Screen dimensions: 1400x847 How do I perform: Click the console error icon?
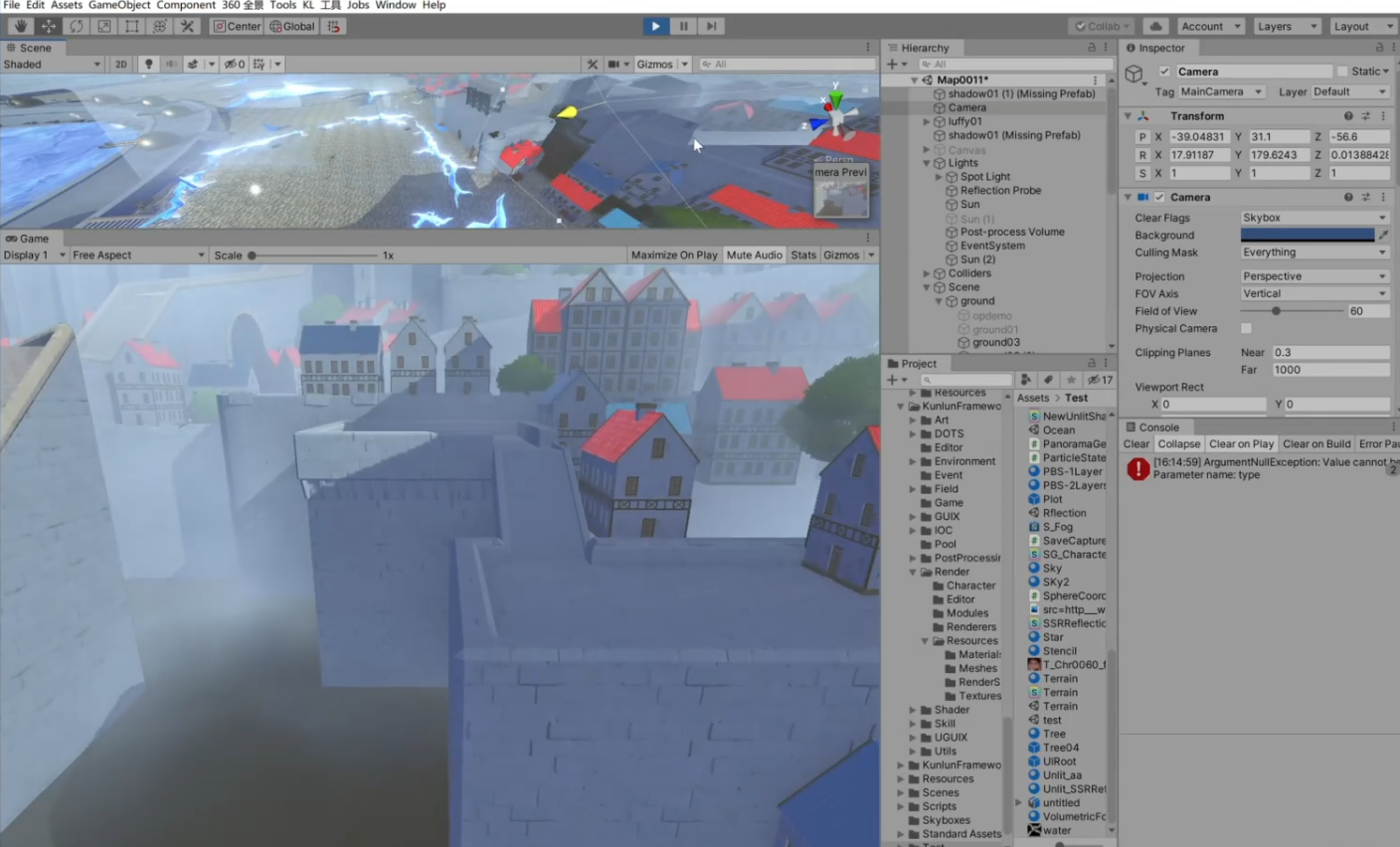tap(1138, 468)
